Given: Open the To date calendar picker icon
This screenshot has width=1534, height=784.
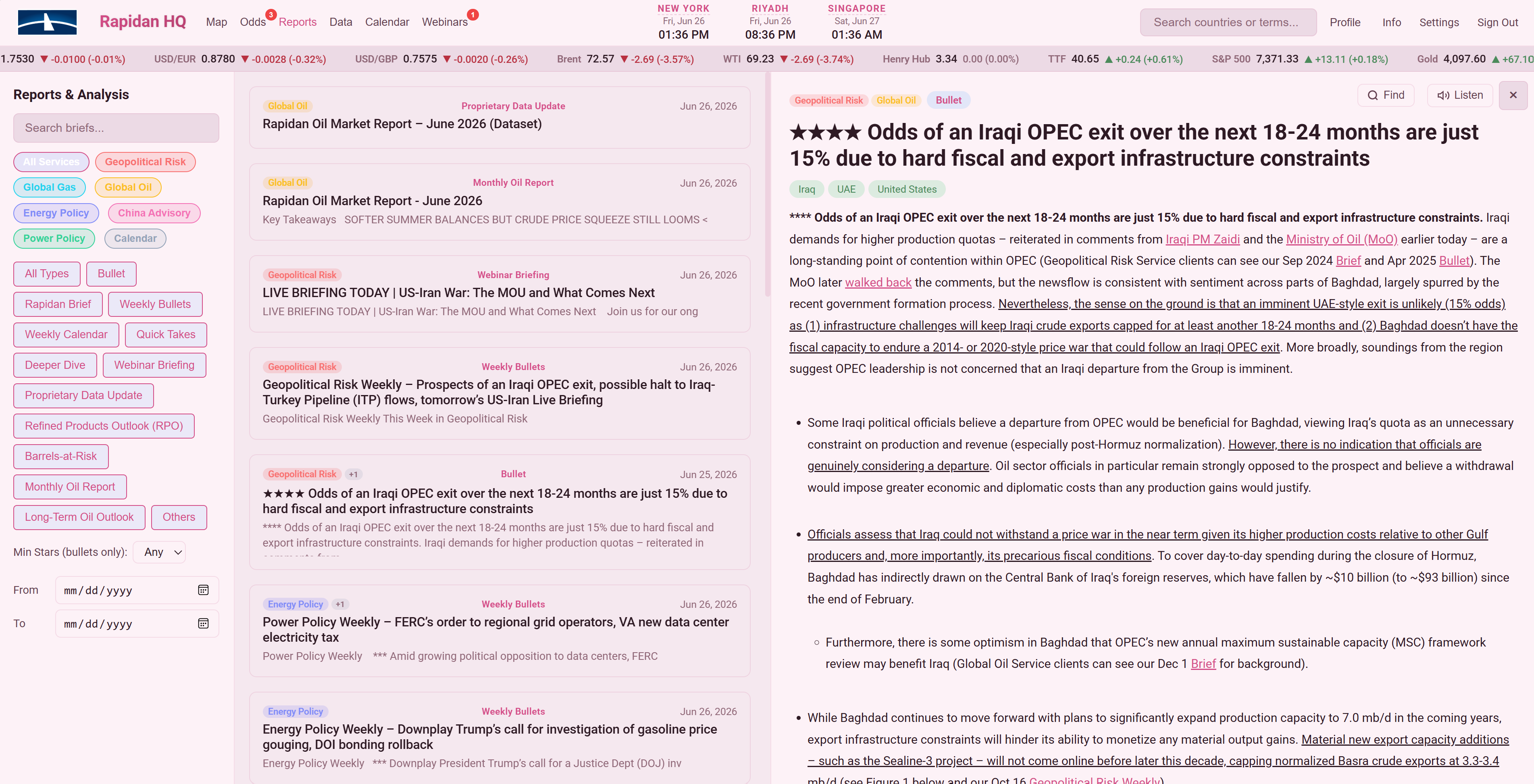Looking at the screenshot, I should pos(203,623).
